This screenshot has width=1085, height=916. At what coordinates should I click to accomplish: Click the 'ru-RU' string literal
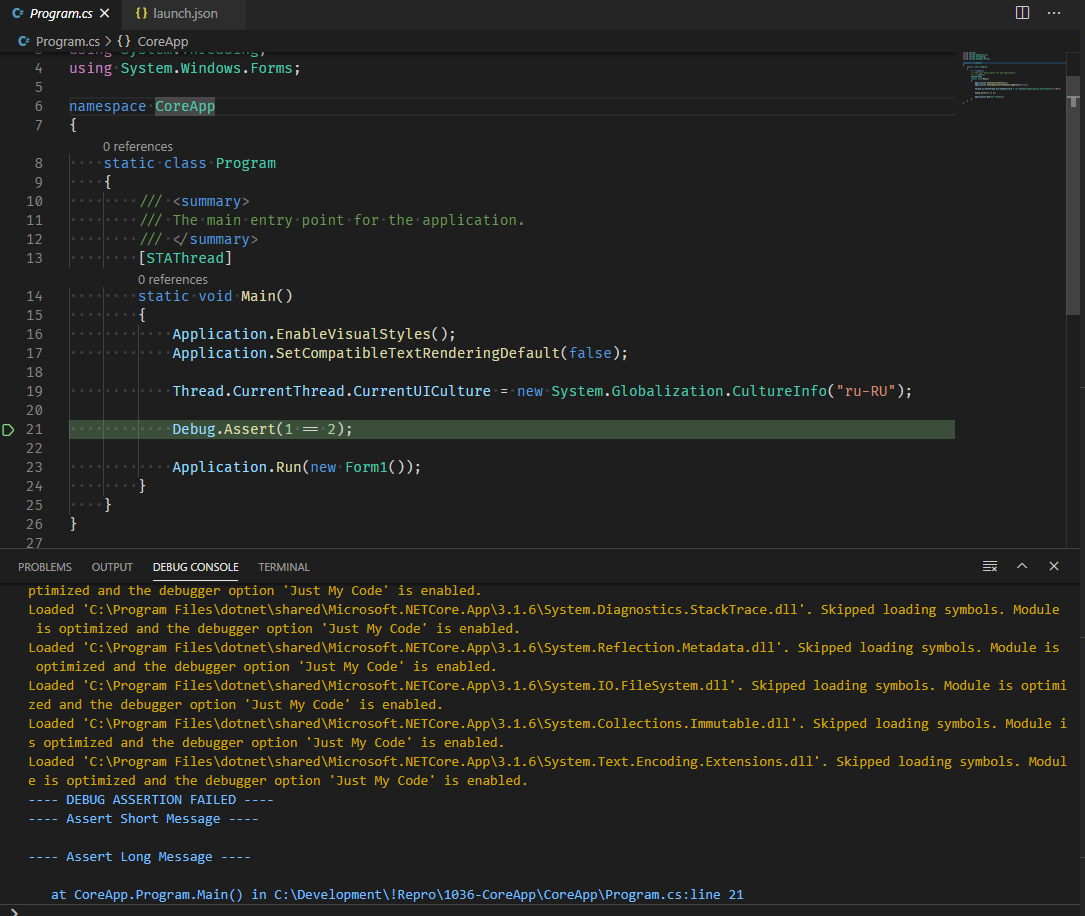866,391
